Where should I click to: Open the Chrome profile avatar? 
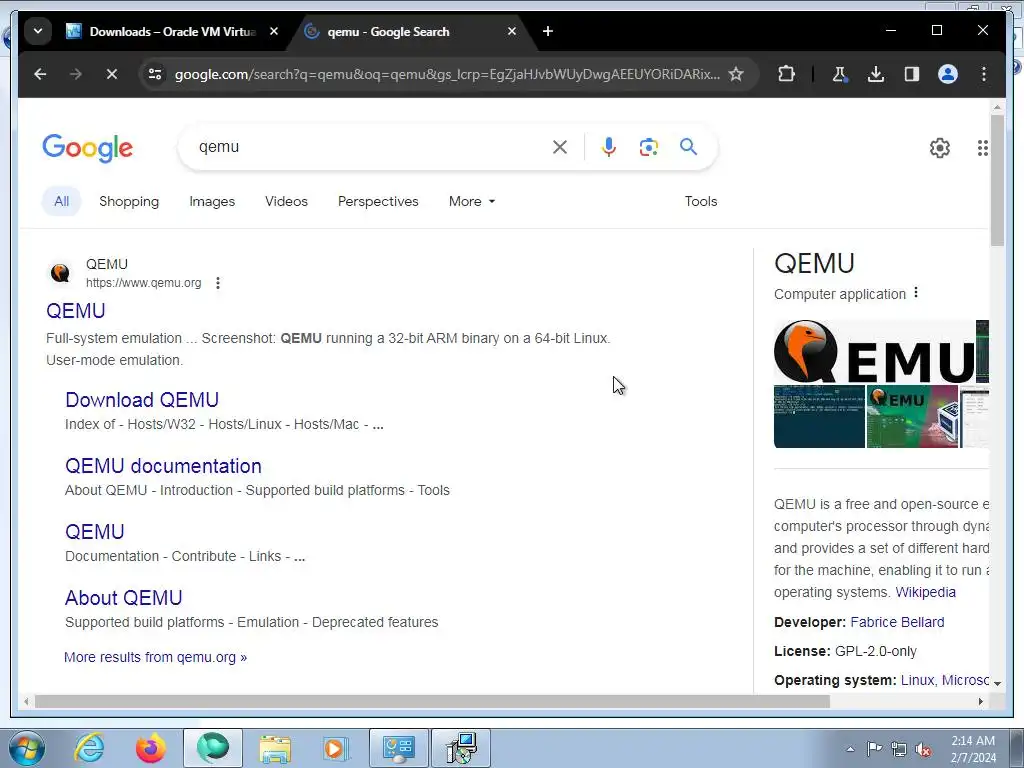coord(948,74)
